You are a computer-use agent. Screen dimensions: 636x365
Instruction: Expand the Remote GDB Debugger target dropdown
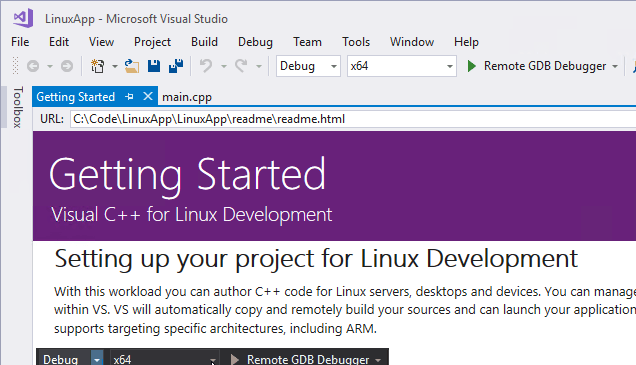tap(615, 66)
